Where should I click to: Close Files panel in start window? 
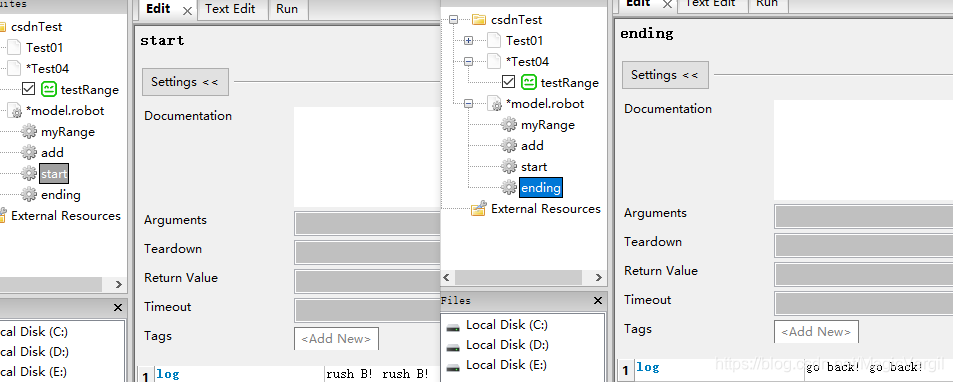pos(118,308)
